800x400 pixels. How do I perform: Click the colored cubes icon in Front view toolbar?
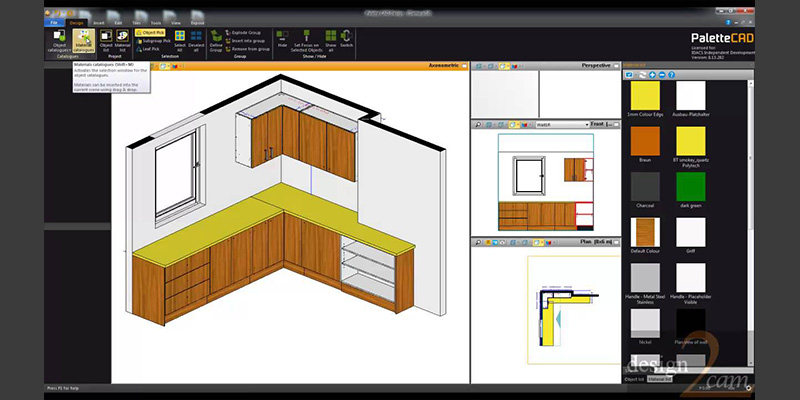click(x=524, y=124)
